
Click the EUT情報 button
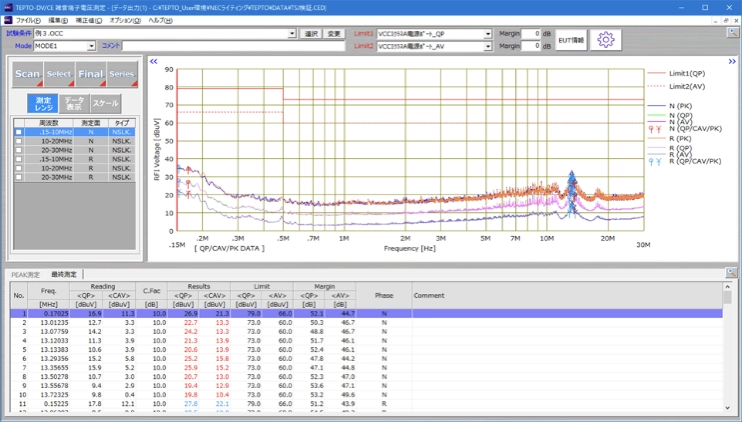[571, 40]
